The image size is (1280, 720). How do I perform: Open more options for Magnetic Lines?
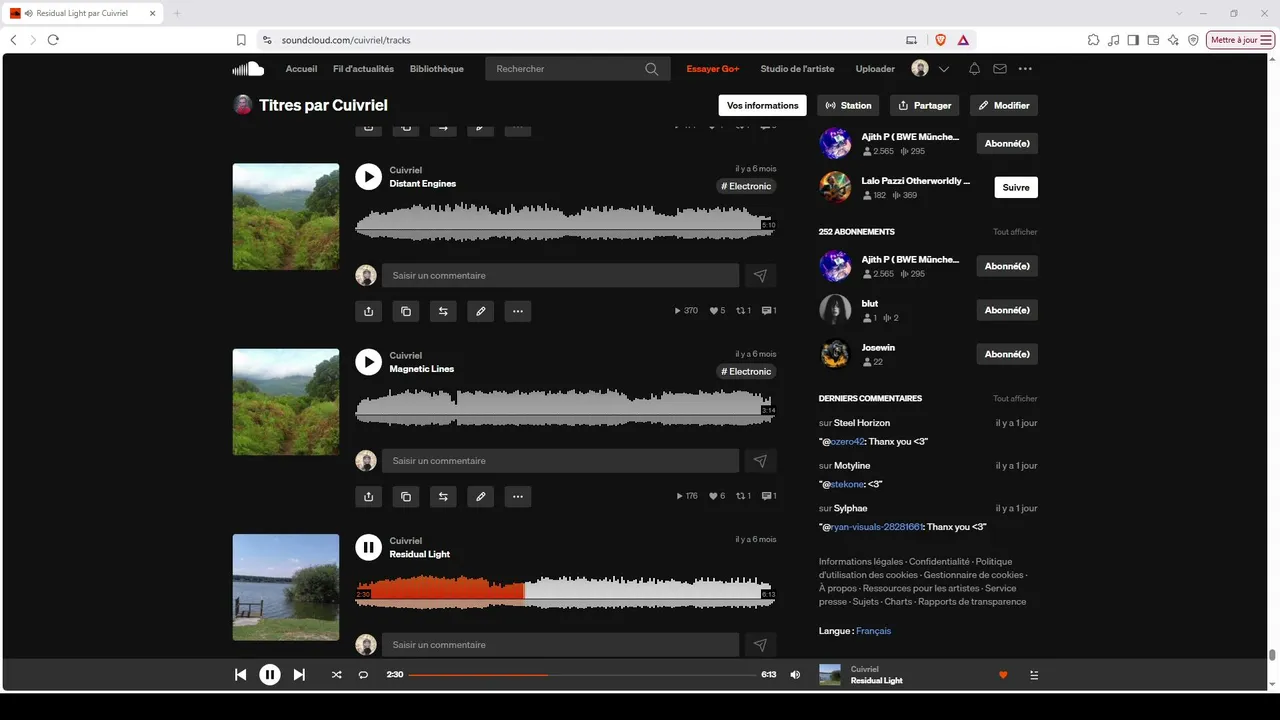[x=518, y=496]
